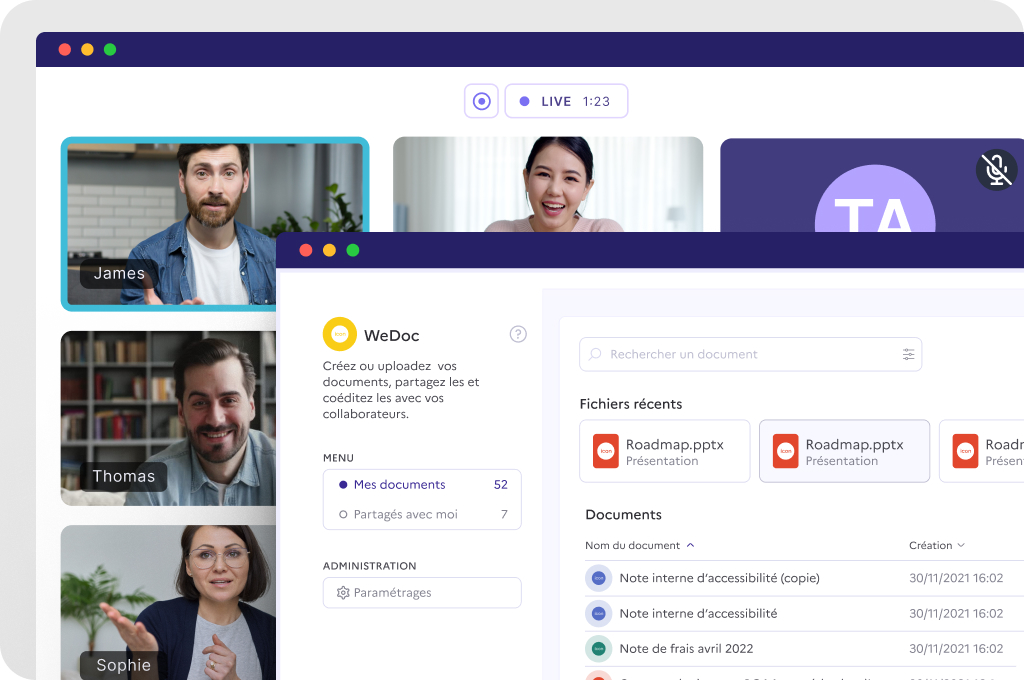
Task: Click the Fichiers récents heading
Action: click(631, 404)
